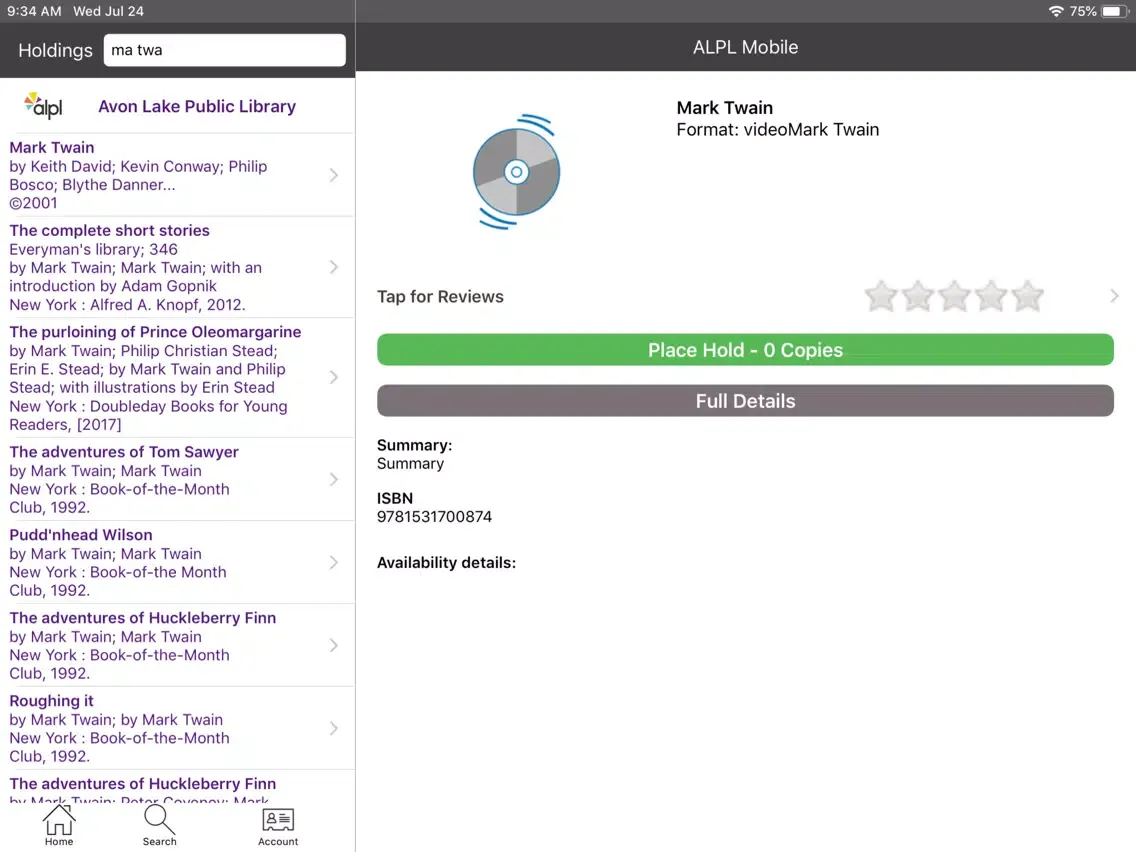1136x852 pixels.
Task: Expand the Tap for Reviews chevron
Action: [1114, 296]
